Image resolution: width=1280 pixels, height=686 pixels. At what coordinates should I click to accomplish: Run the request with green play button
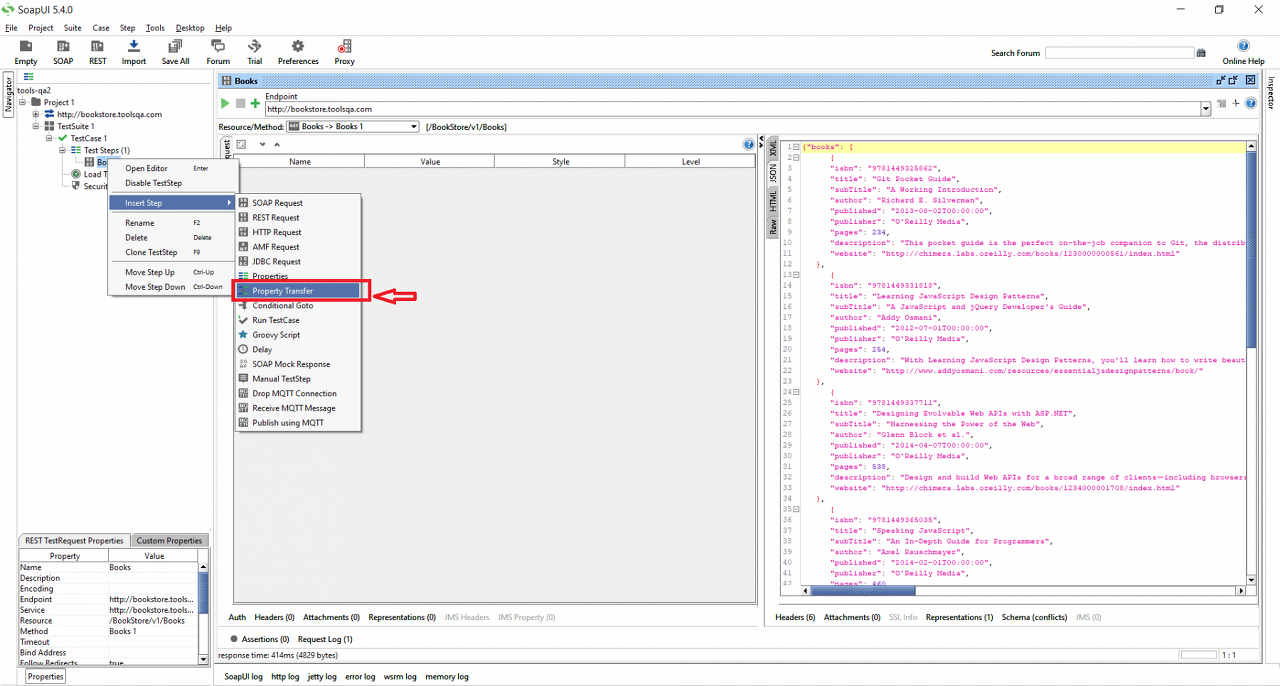[225, 103]
